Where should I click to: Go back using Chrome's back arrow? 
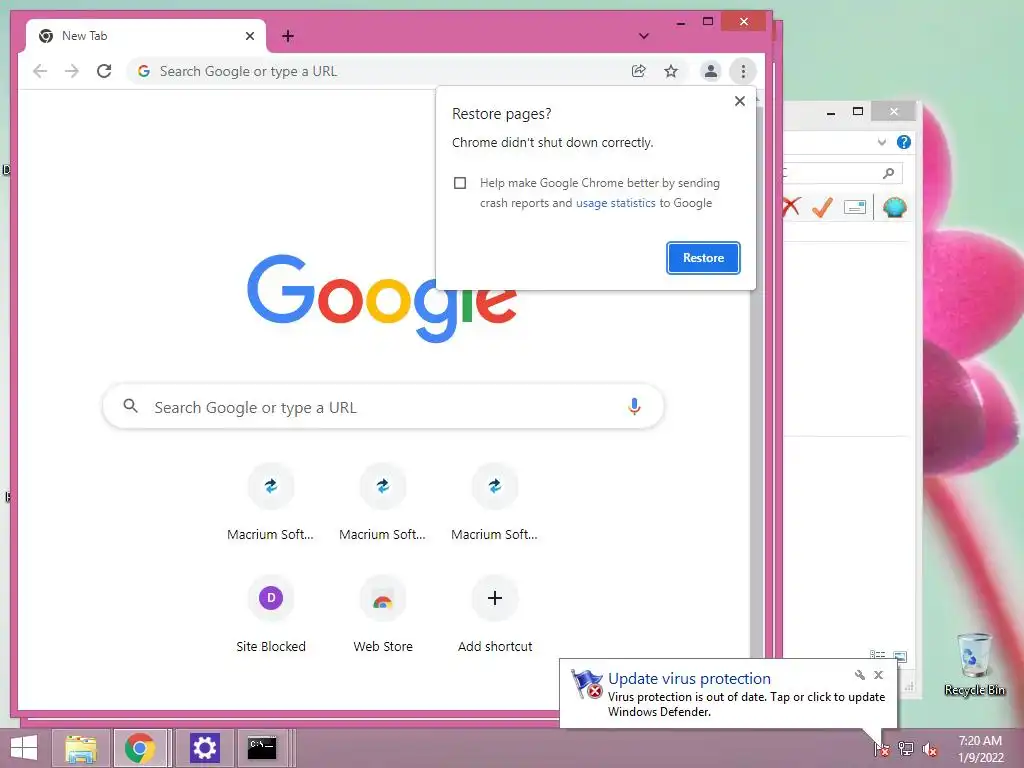pyautogui.click(x=40, y=71)
